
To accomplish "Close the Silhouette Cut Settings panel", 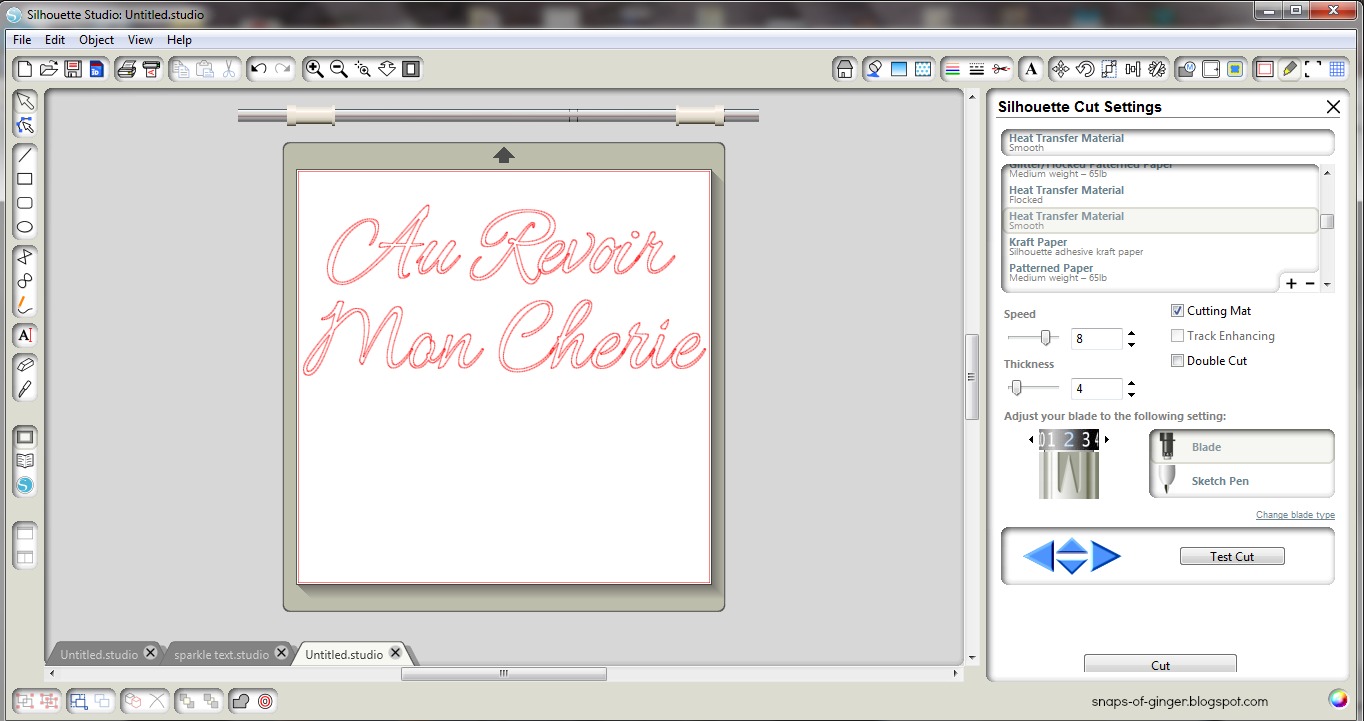I will pos(1333,107).
